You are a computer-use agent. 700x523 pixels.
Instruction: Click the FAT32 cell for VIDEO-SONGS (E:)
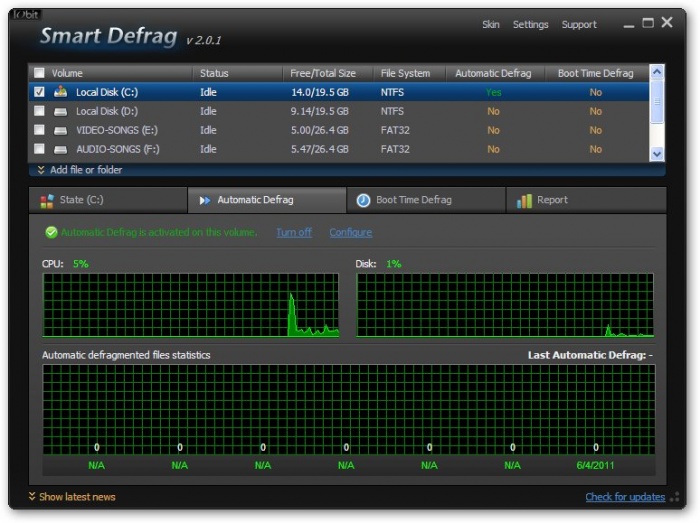point(395,130)
